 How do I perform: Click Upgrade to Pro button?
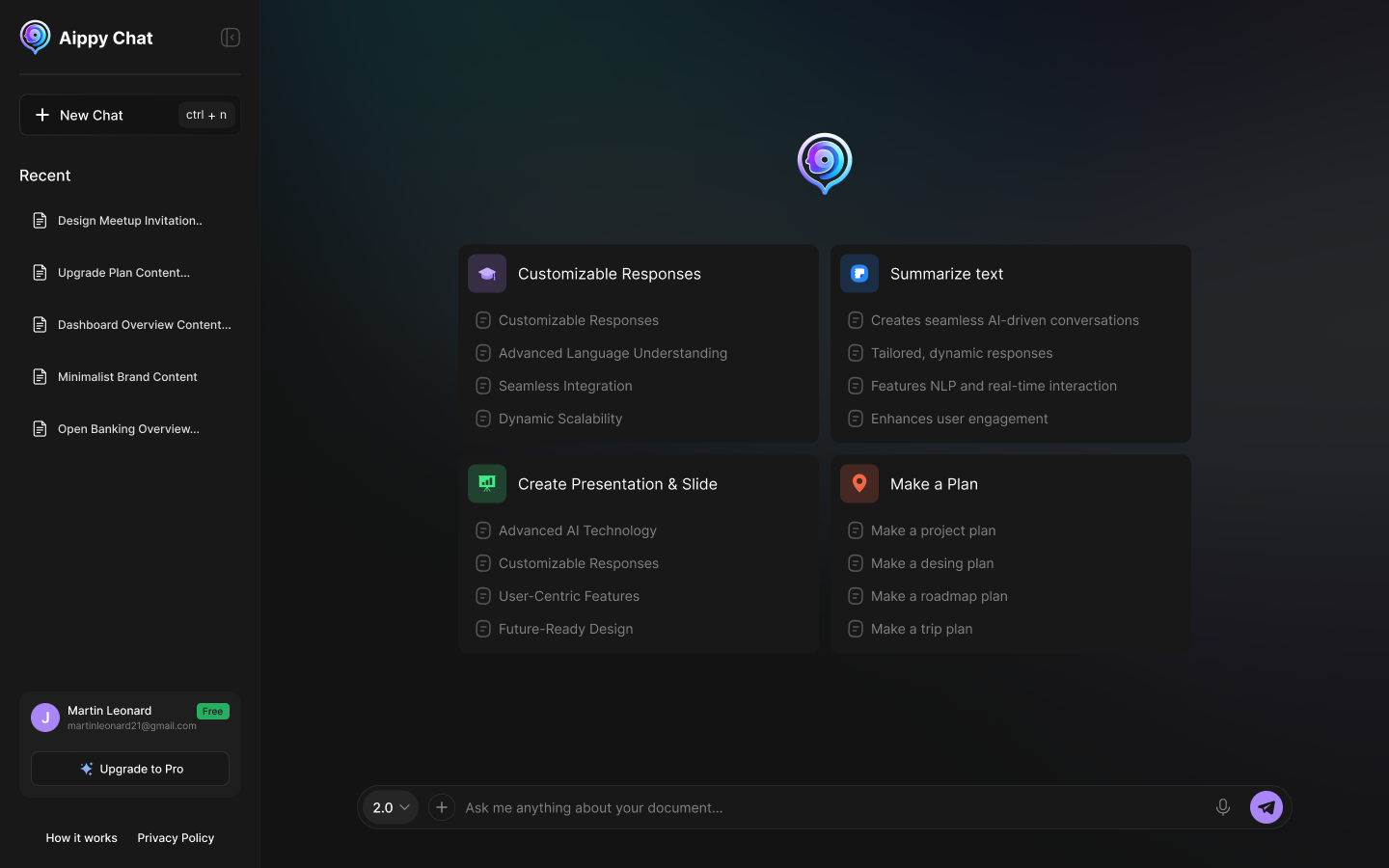tap(130, 769)
